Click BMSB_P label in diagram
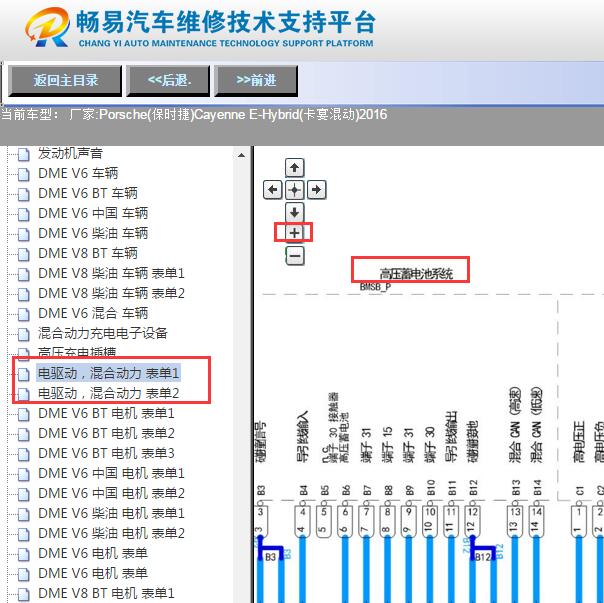The width and height of the screenshot is (604, 603). coord(375,287)
